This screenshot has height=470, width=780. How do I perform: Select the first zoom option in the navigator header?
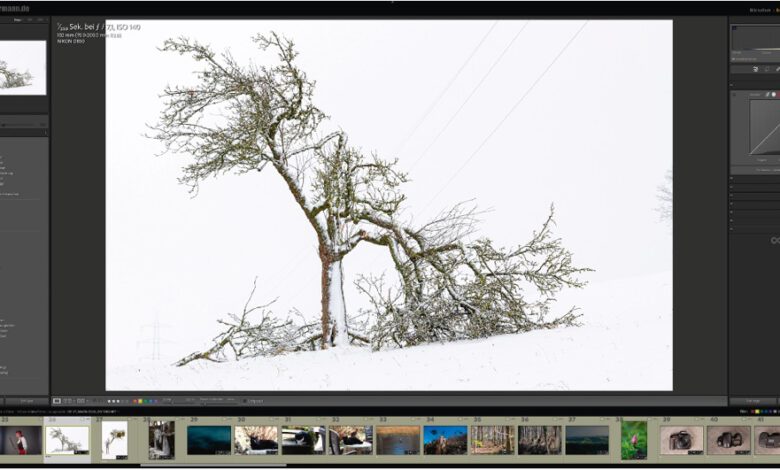pyautogui.click(x=18, y=20)
